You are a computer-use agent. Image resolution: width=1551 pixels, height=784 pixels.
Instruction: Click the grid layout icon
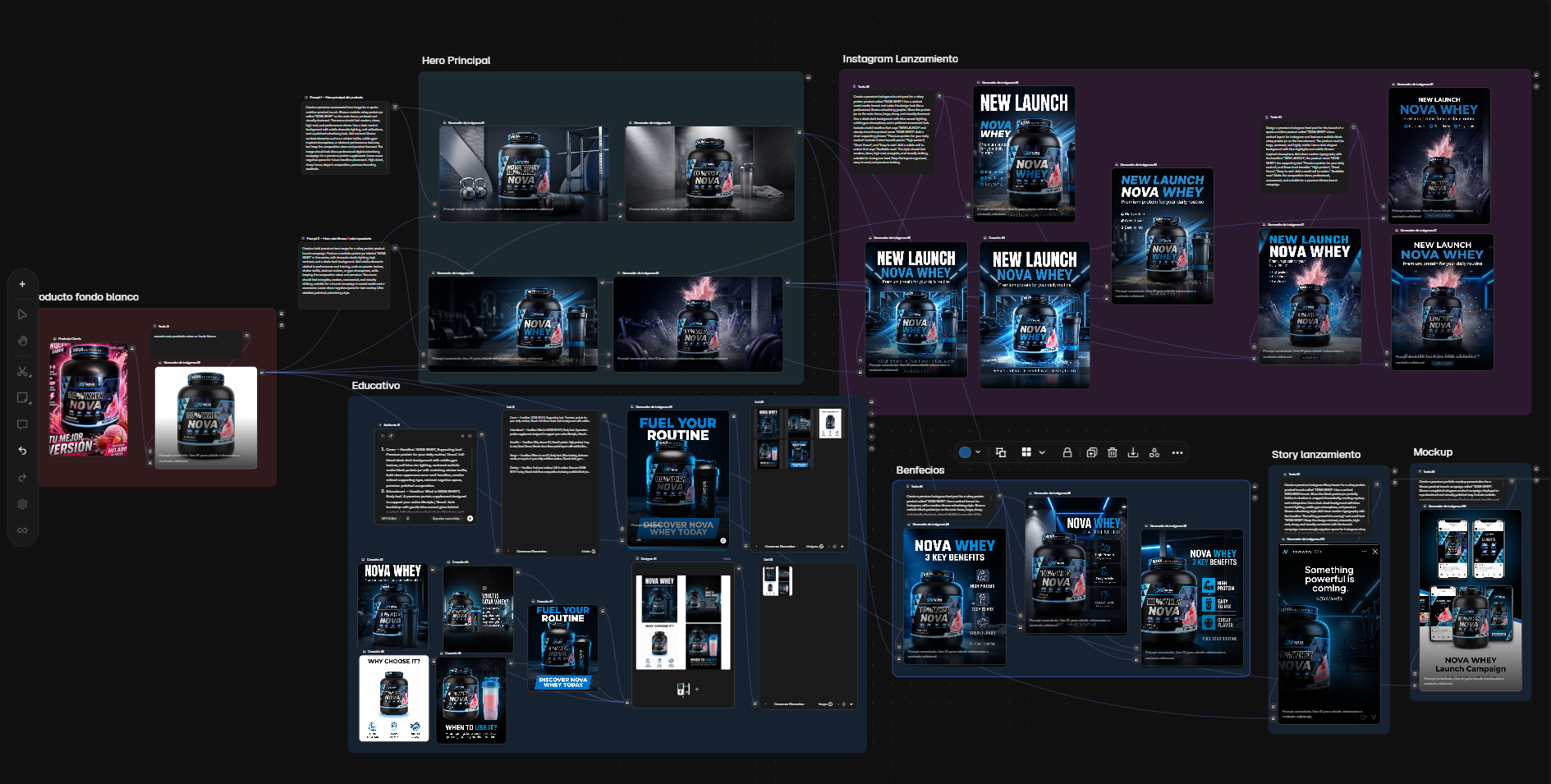[1026, 452]
